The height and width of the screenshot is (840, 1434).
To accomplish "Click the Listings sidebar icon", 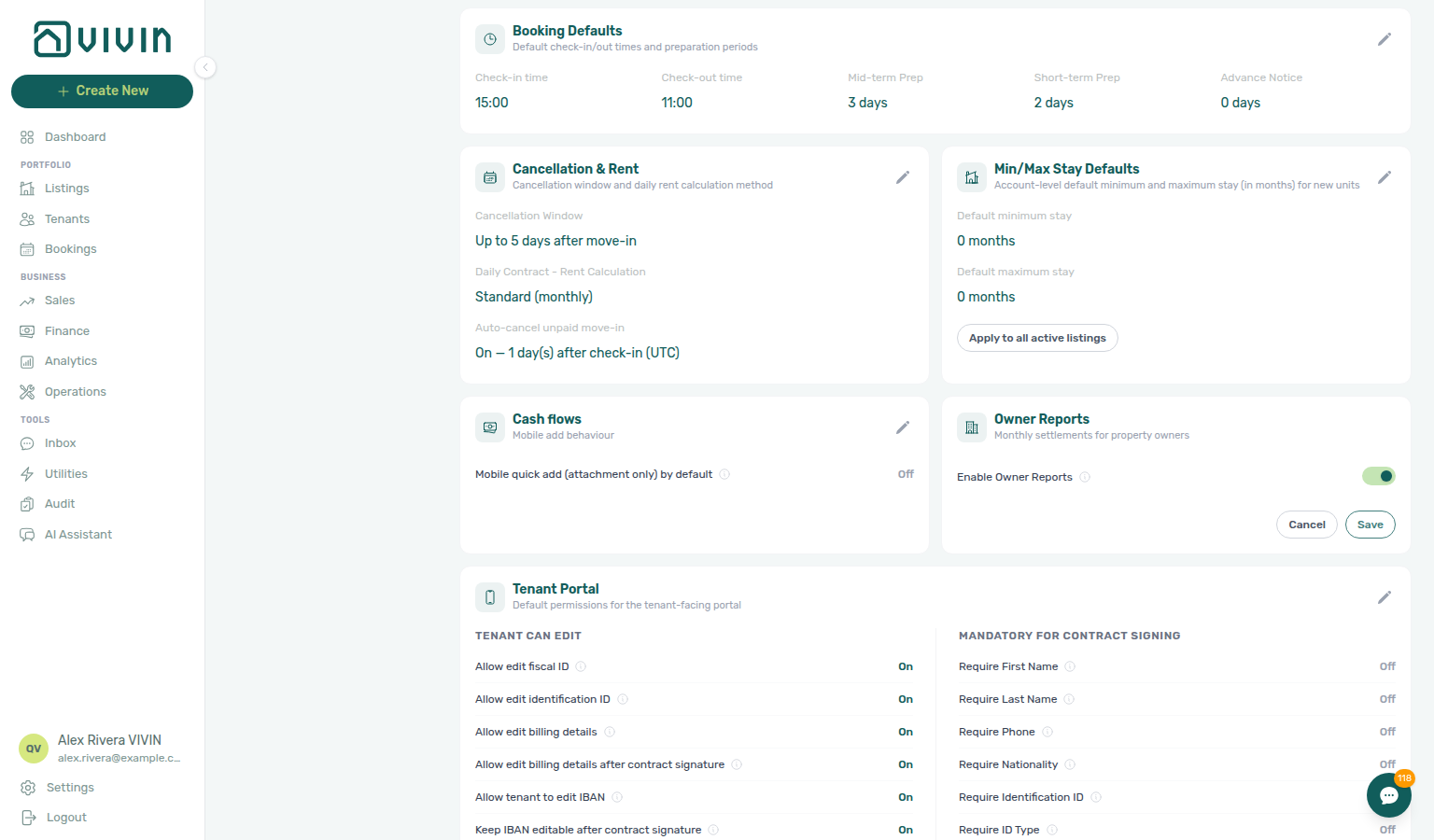I will pos(27,189).
